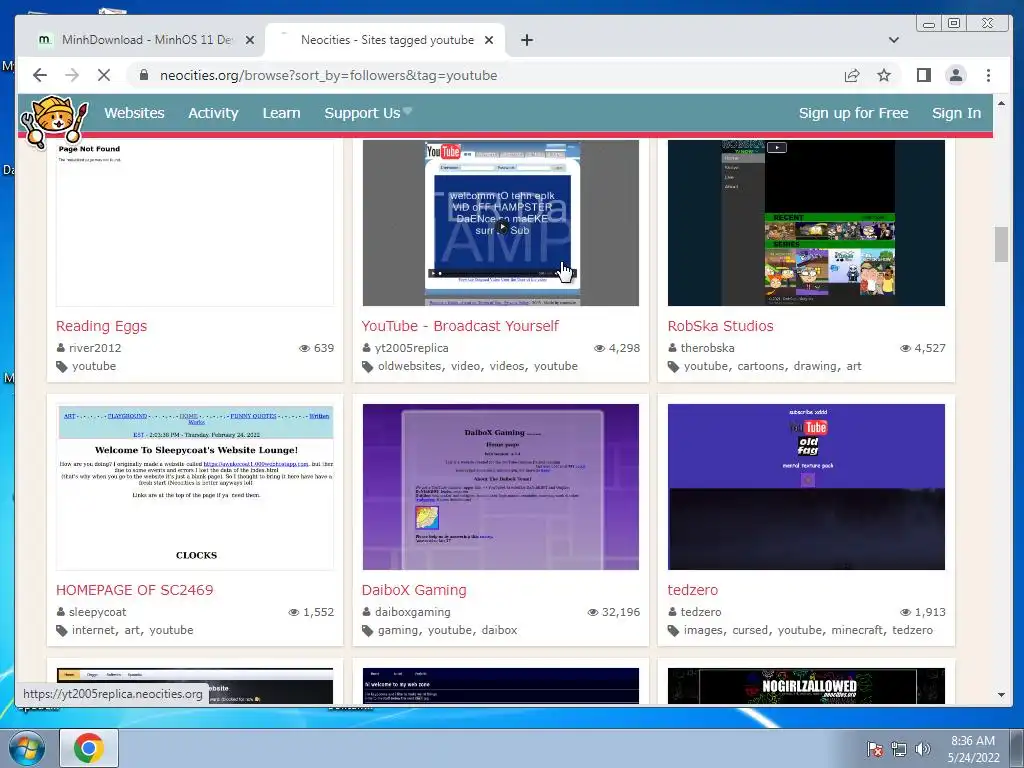Screen dimensions: 1024x768
Task: Click the RobSka Studios thumbnail
Action: (806, 222)
